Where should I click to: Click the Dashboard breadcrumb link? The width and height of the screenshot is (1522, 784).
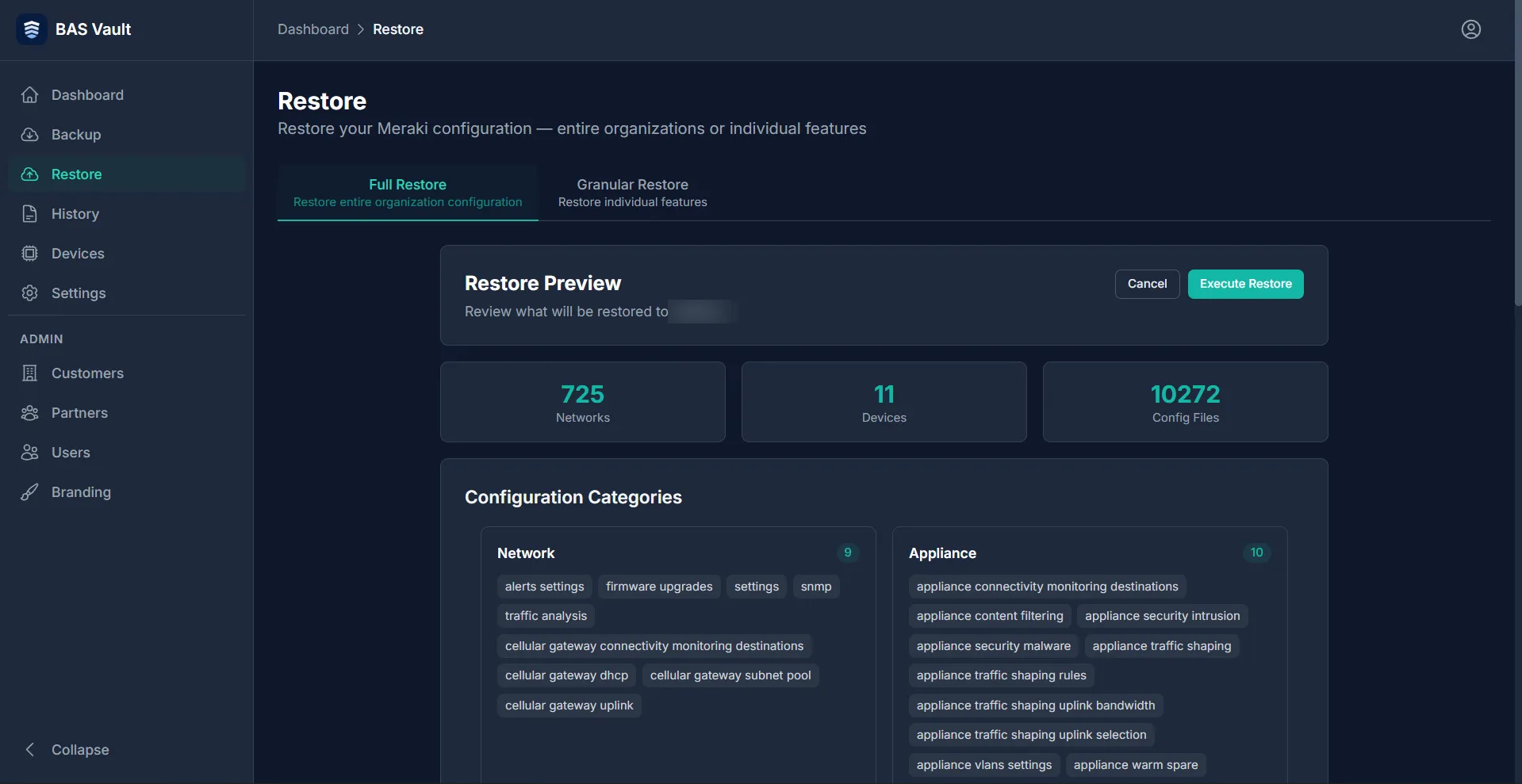point(313,29)
